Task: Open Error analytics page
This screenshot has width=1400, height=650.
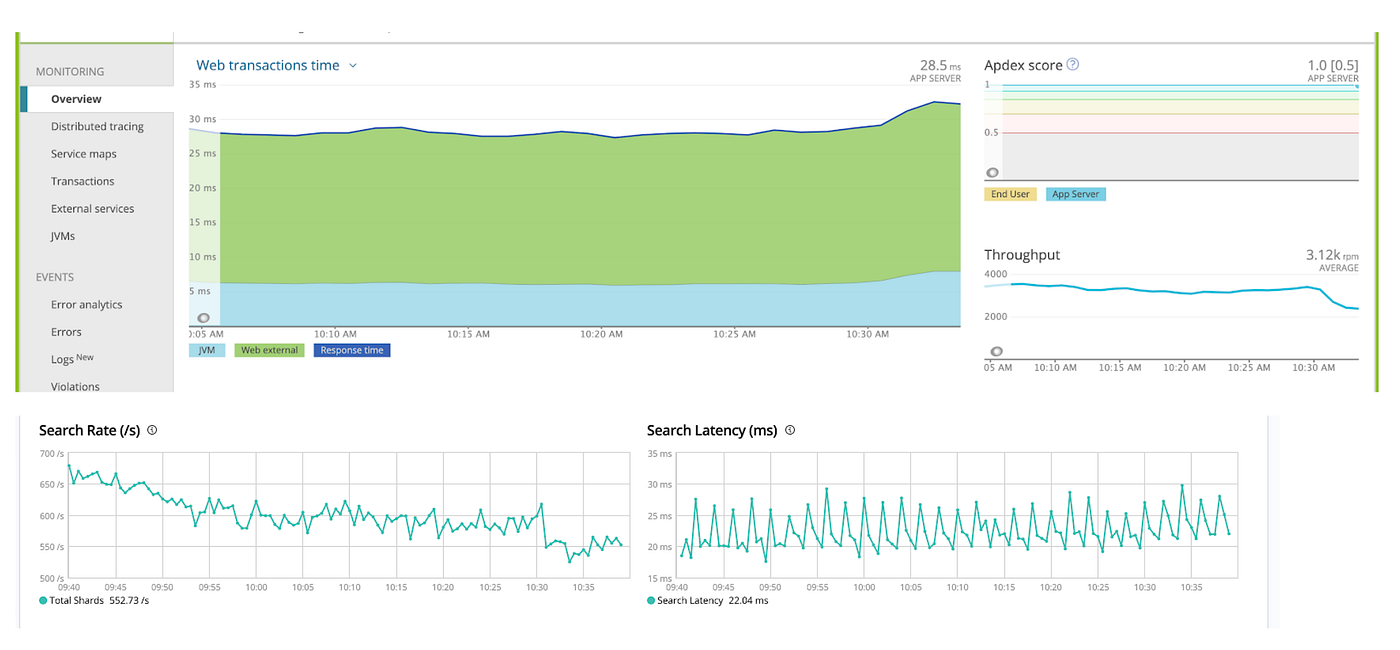Action: [86, 304]
